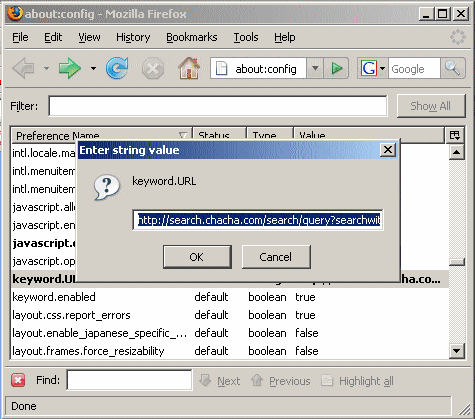
Task: Click the activity throbber icon
Action: [x=458, y=37]
